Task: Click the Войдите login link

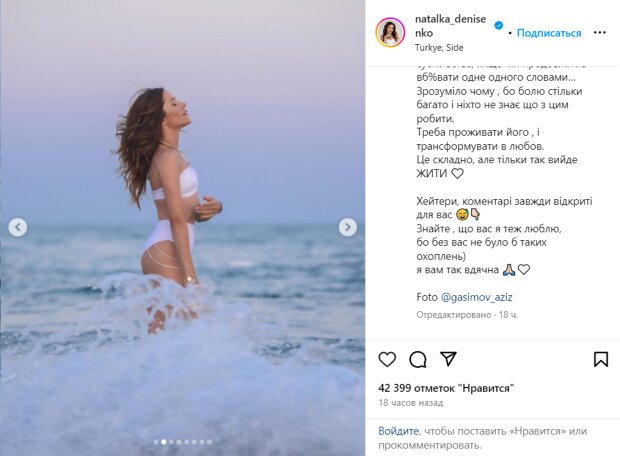Action: point(398,431)
